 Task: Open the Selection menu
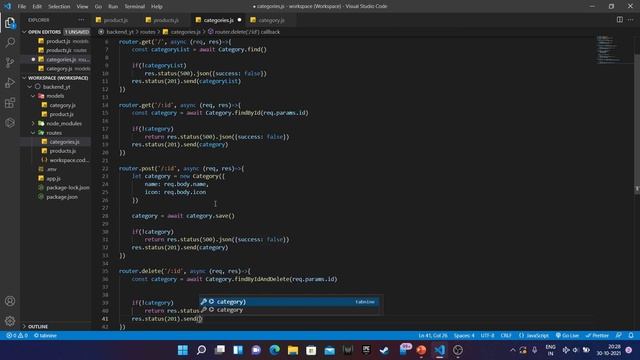59,7
